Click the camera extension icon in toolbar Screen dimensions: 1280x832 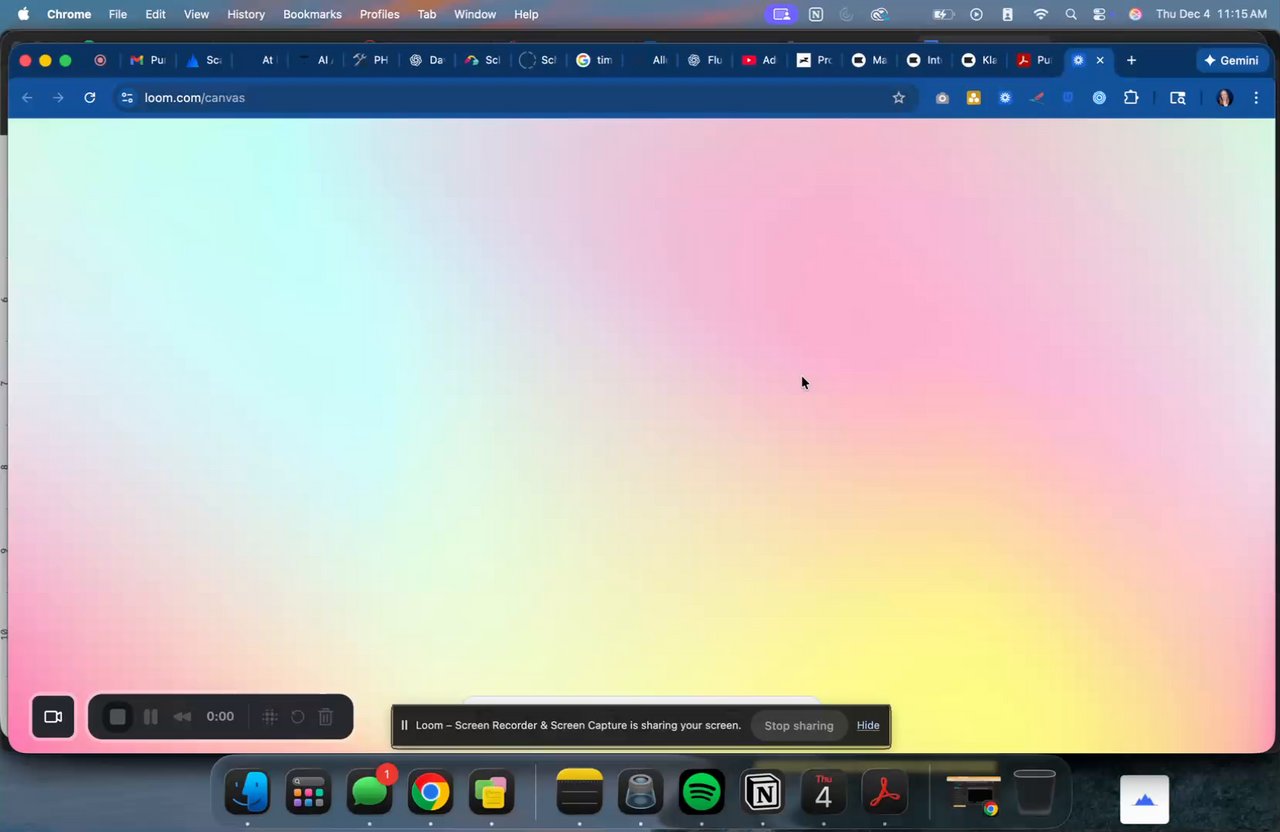tap(942, 98)
